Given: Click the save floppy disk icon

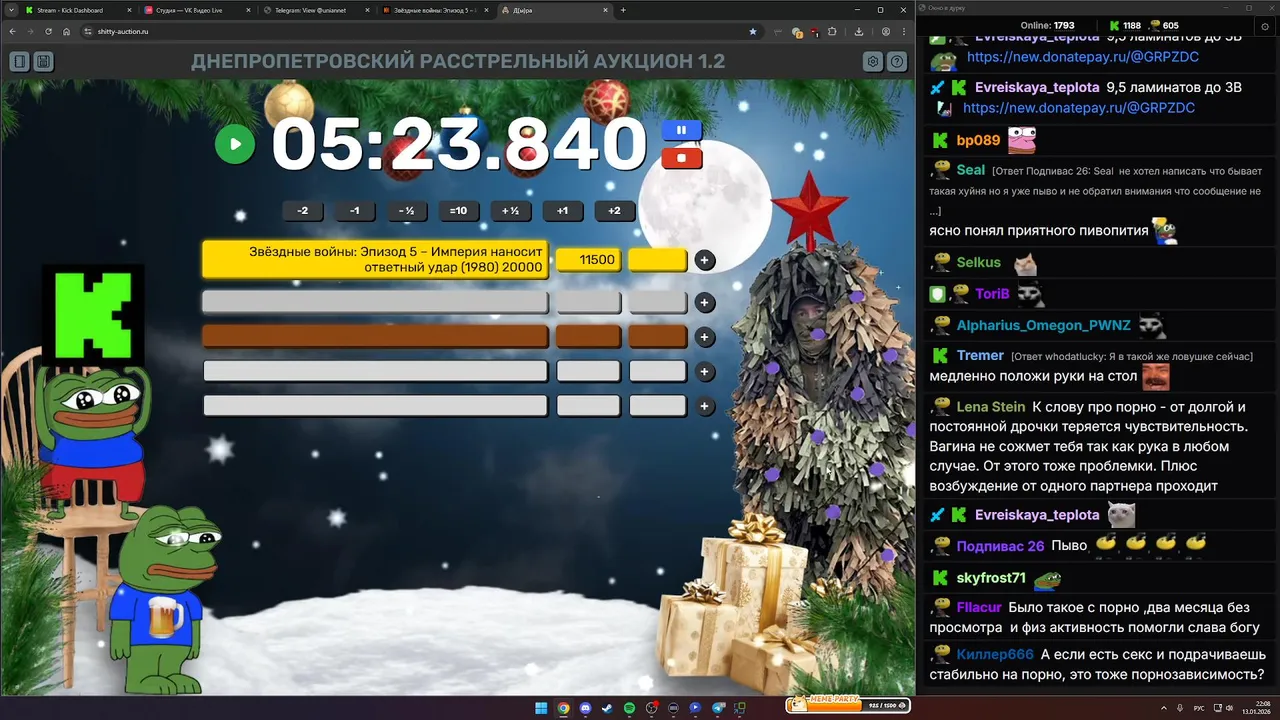Looking at the screenshot, I should click(x=43, y=62).
